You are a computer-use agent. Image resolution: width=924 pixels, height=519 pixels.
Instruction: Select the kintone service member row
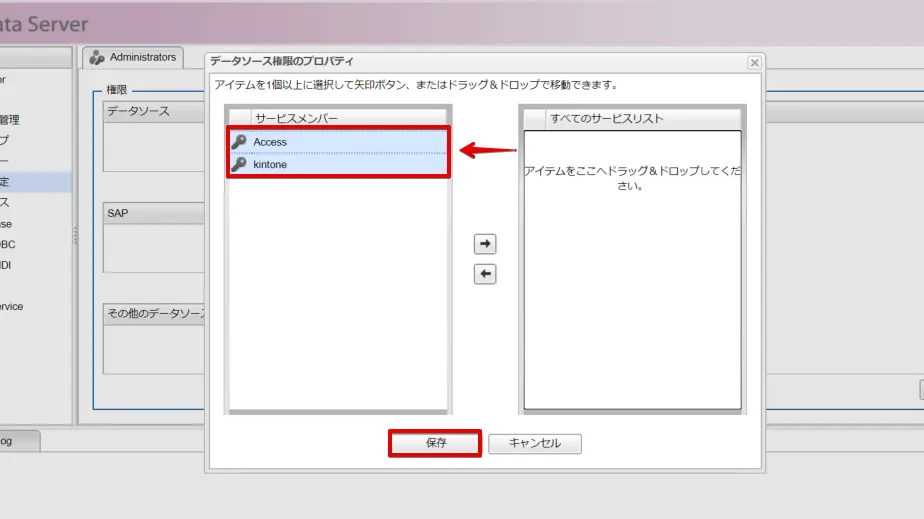[340, 164]
